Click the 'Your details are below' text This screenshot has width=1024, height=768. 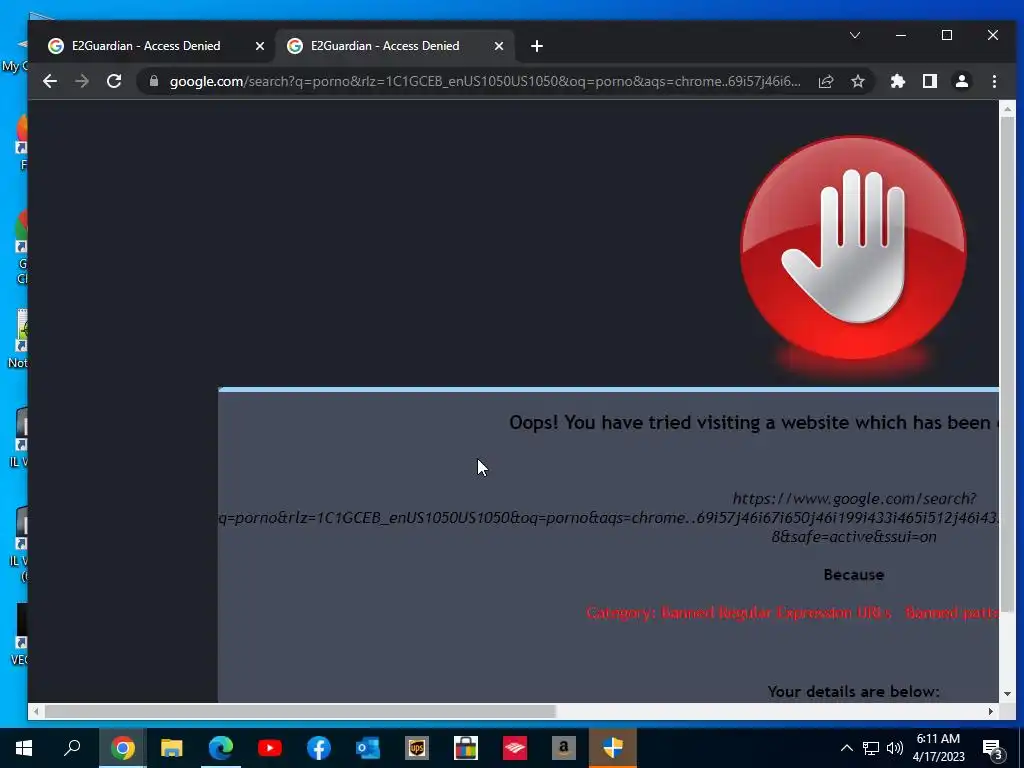[x=854, y=691]
